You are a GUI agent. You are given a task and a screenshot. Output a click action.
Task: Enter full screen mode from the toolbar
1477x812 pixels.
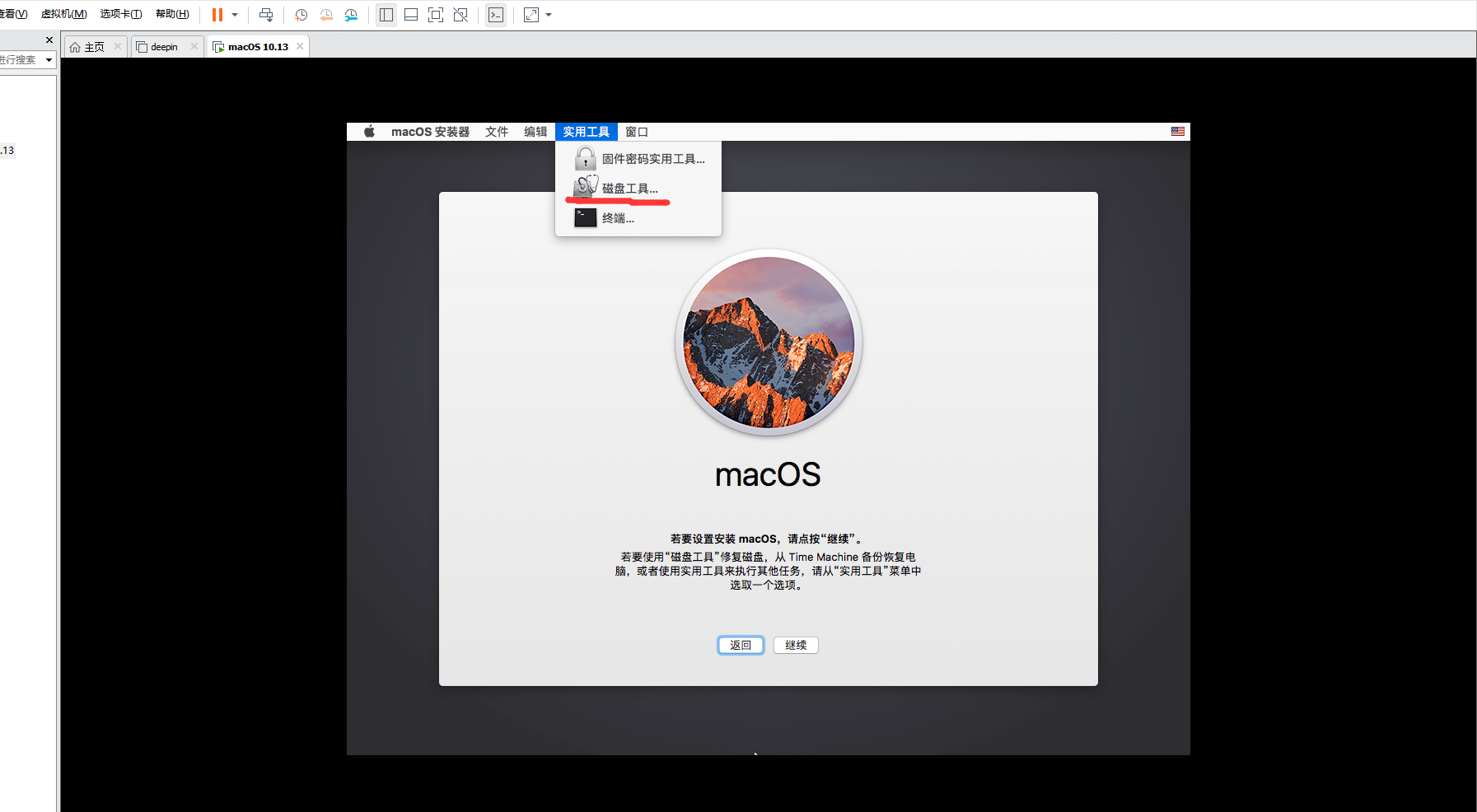[x=436, y=15]
